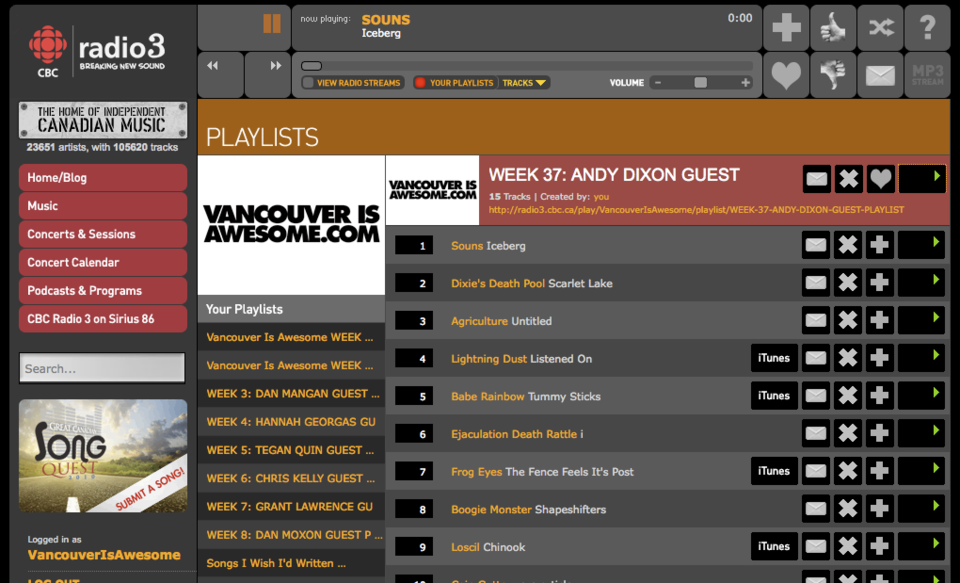Favorite the Week 37 playlist with heart
The image size is (960, 583).
(x=880, y=179)
